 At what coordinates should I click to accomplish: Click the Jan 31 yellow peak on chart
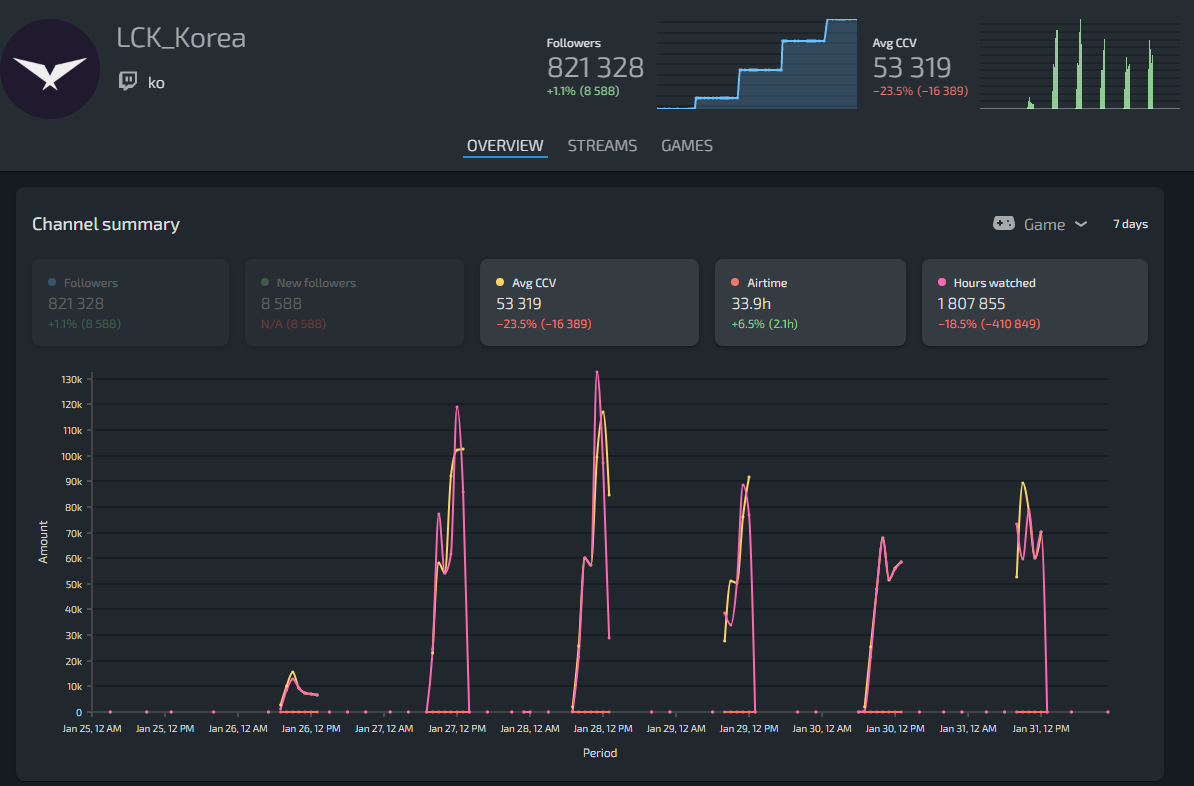[1022, 483]
